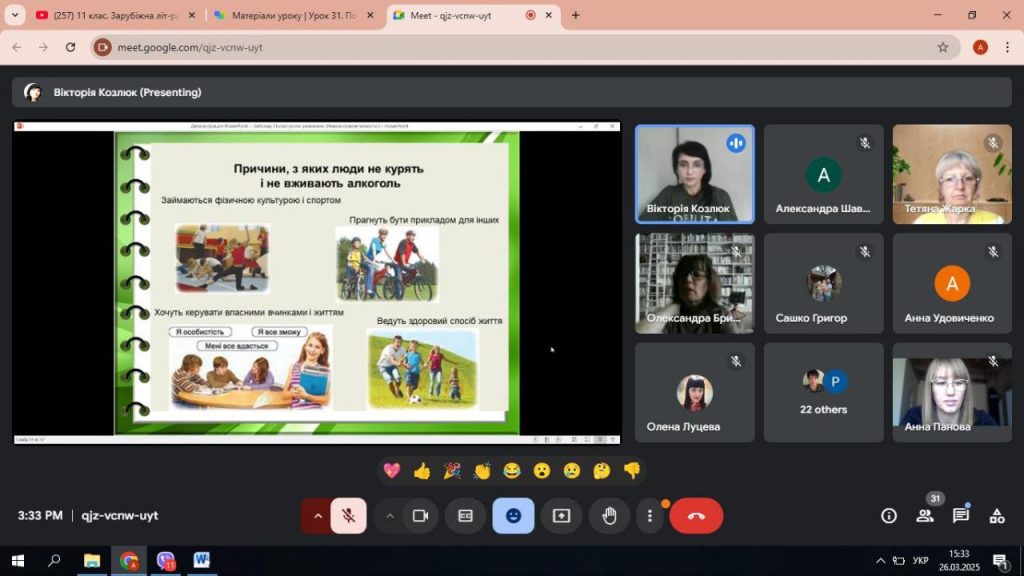
Task: Turn on closed captions
Action: 465,516
